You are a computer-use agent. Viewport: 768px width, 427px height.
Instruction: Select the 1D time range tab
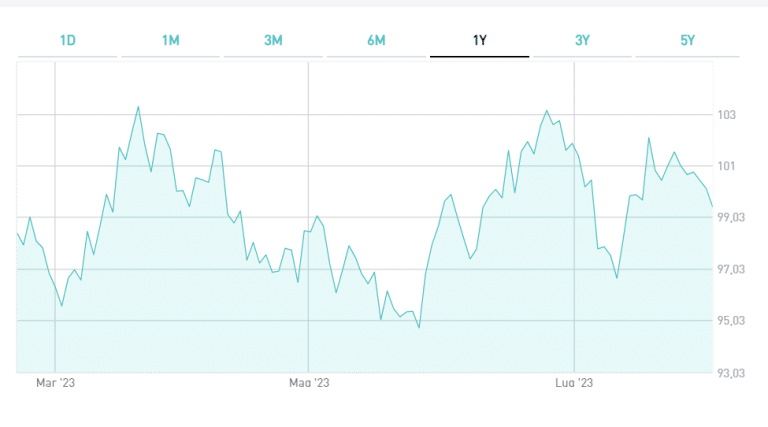68,40
